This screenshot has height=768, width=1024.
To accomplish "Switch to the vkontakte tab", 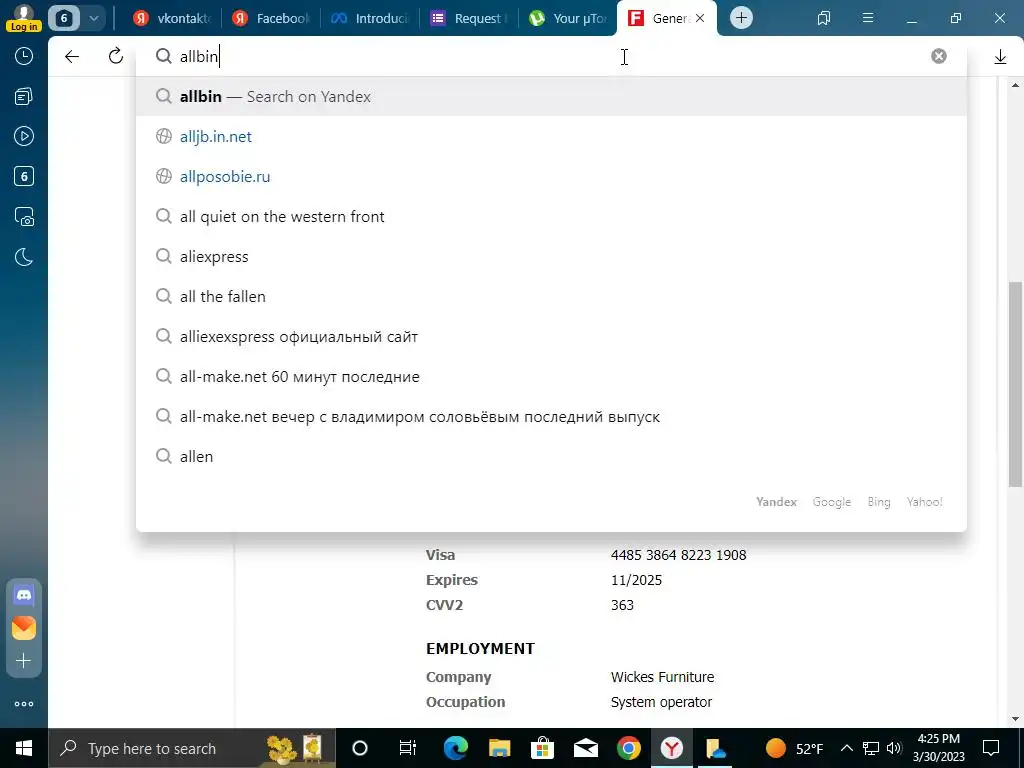I will [x=172, y=18].
